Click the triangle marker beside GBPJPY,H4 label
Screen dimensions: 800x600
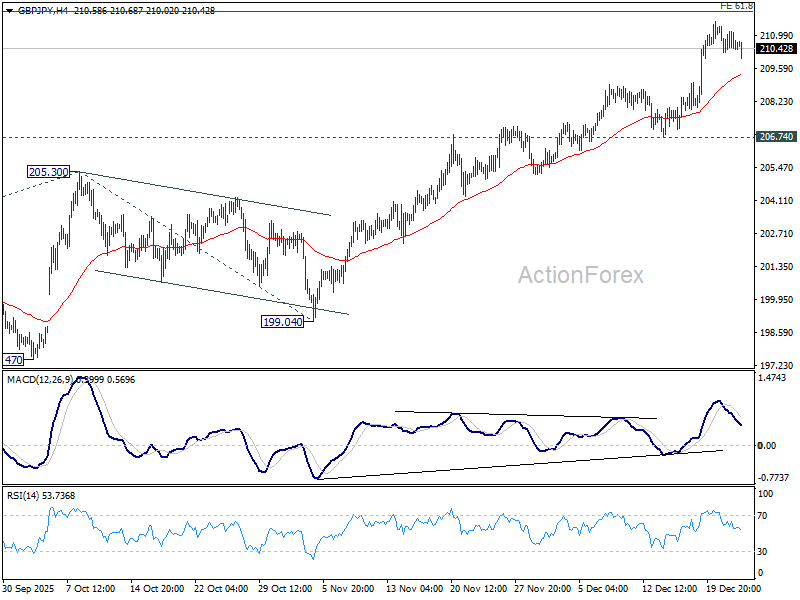[9, 9]
